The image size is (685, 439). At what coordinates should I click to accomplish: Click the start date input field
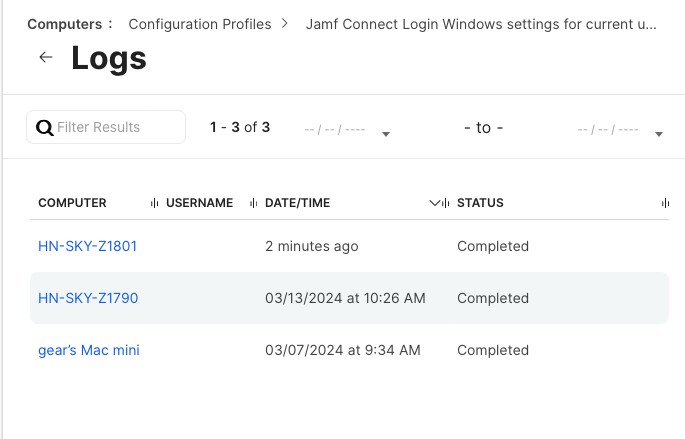335,129
